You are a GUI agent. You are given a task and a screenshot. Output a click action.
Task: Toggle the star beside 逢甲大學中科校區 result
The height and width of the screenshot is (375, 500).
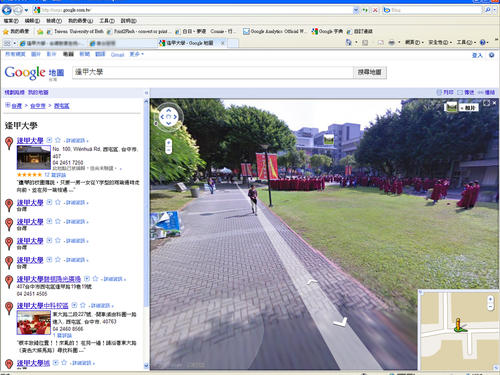click(83, 305)
